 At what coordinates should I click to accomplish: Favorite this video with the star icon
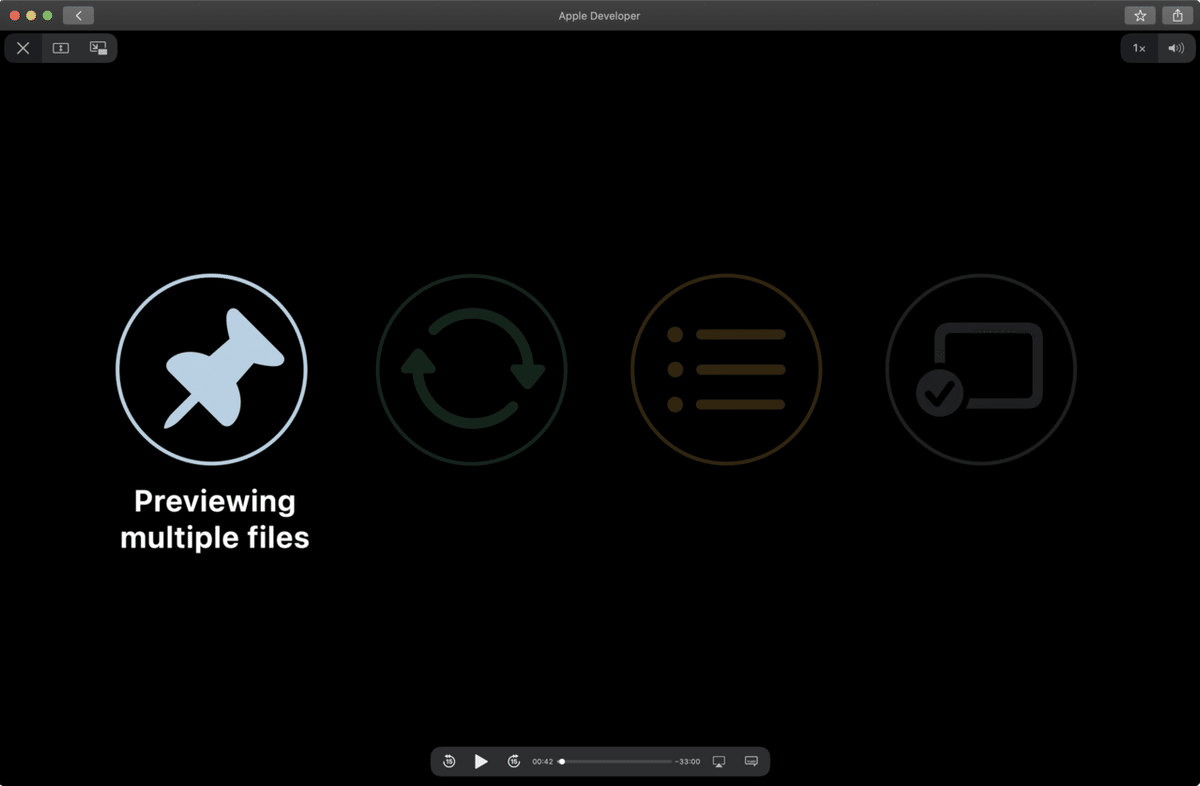[1140, 16]
